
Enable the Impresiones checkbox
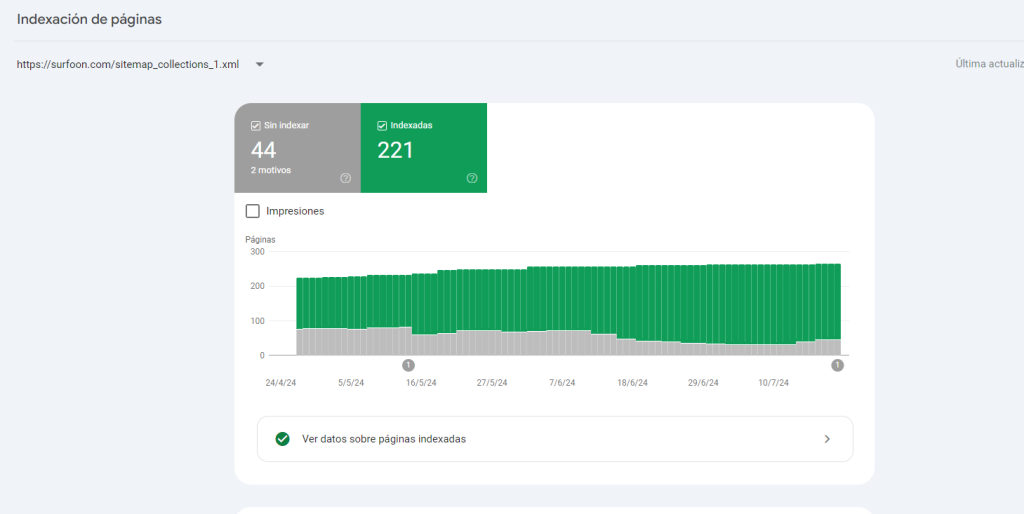pyautogui.click(x=253, y=211)
